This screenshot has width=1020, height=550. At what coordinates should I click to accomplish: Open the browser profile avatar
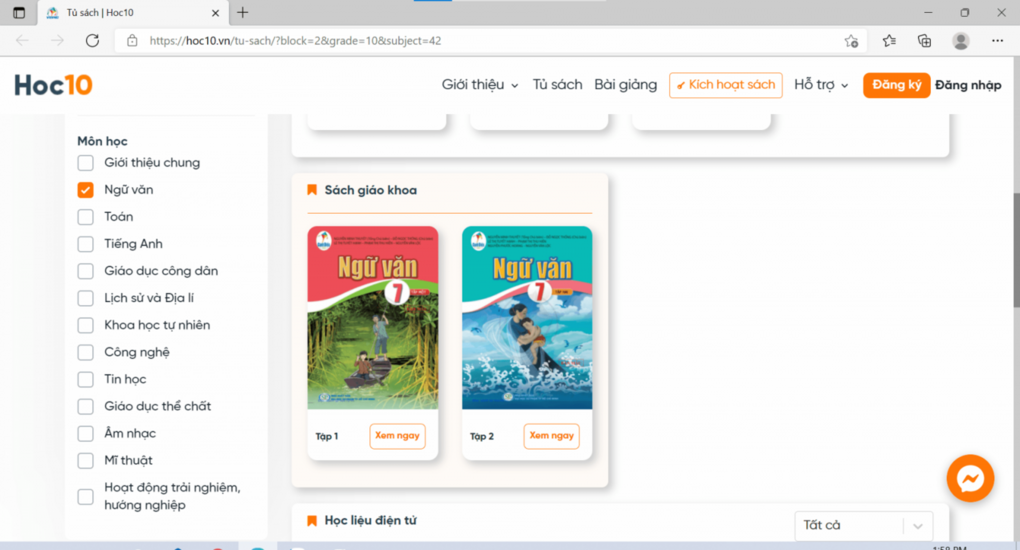(960, 40)
